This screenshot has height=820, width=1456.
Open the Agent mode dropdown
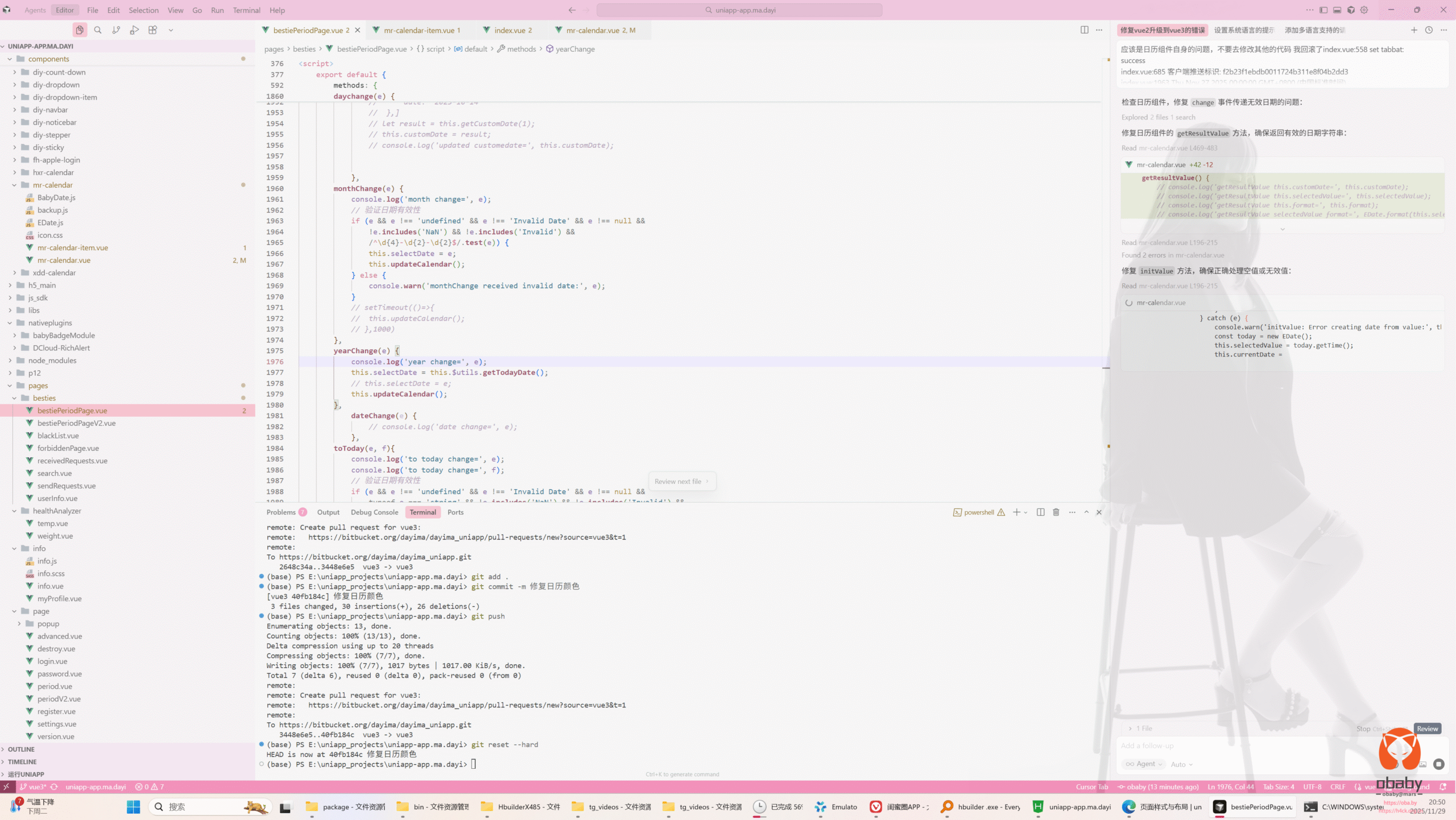(x=1144, y=764)
